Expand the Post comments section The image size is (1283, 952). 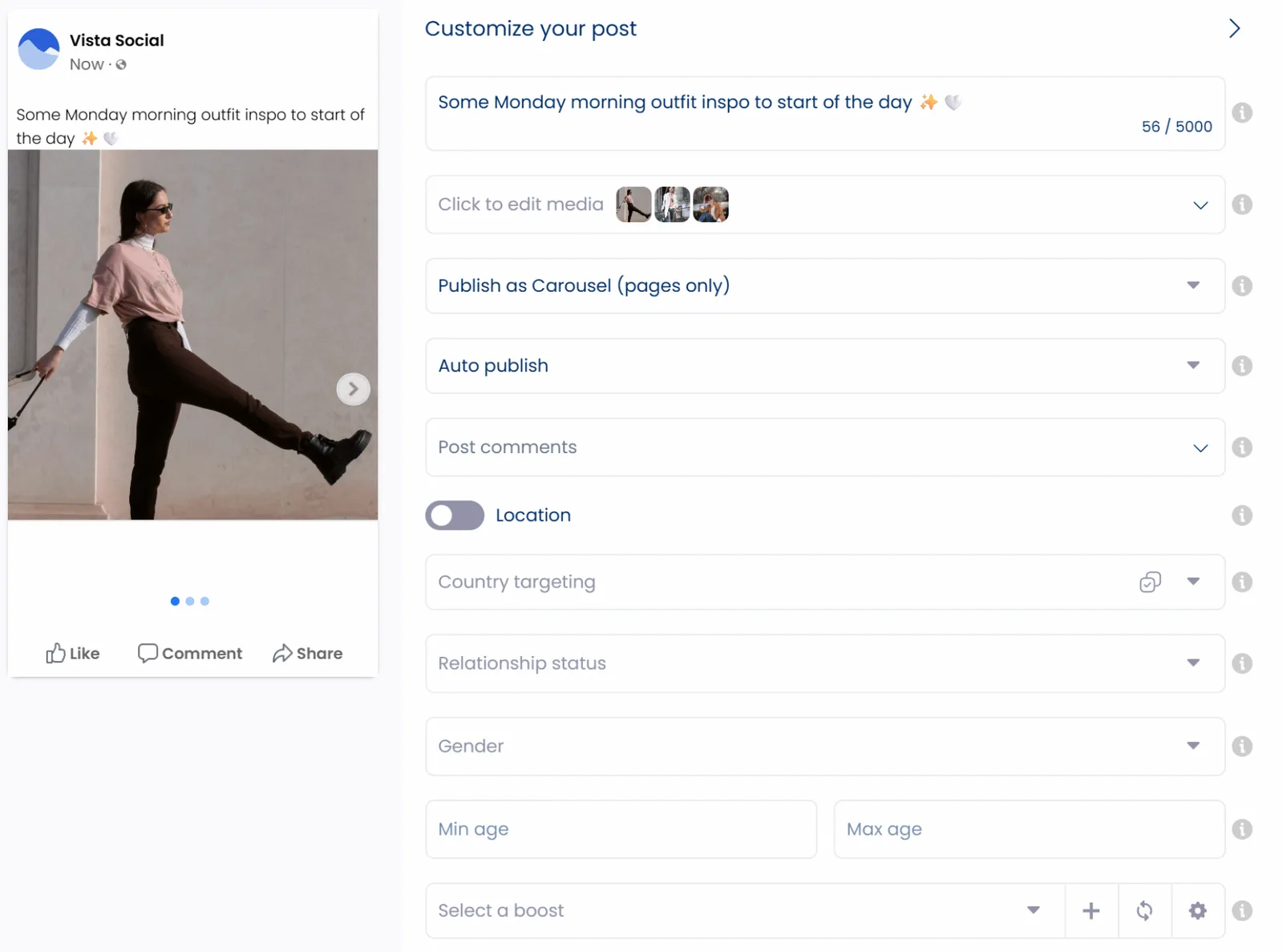[824, 448]
